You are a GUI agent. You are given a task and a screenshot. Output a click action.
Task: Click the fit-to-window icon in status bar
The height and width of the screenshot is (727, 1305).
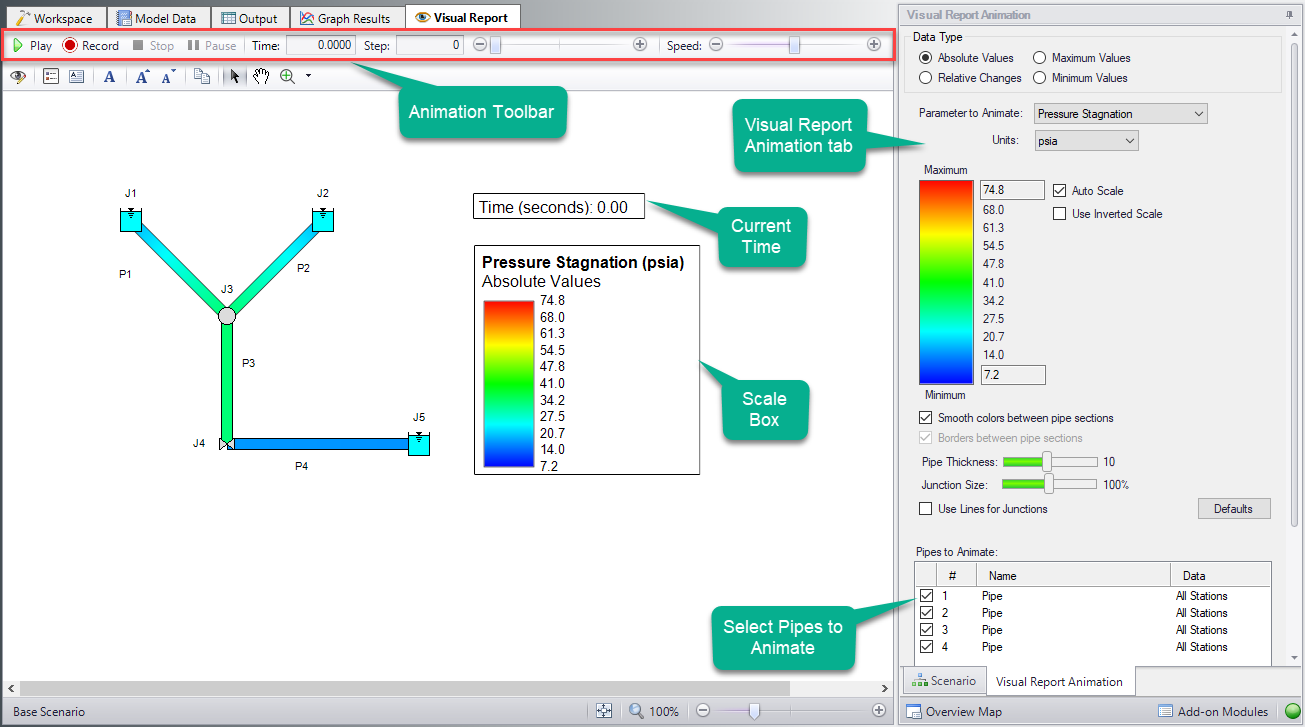[604, 710]
